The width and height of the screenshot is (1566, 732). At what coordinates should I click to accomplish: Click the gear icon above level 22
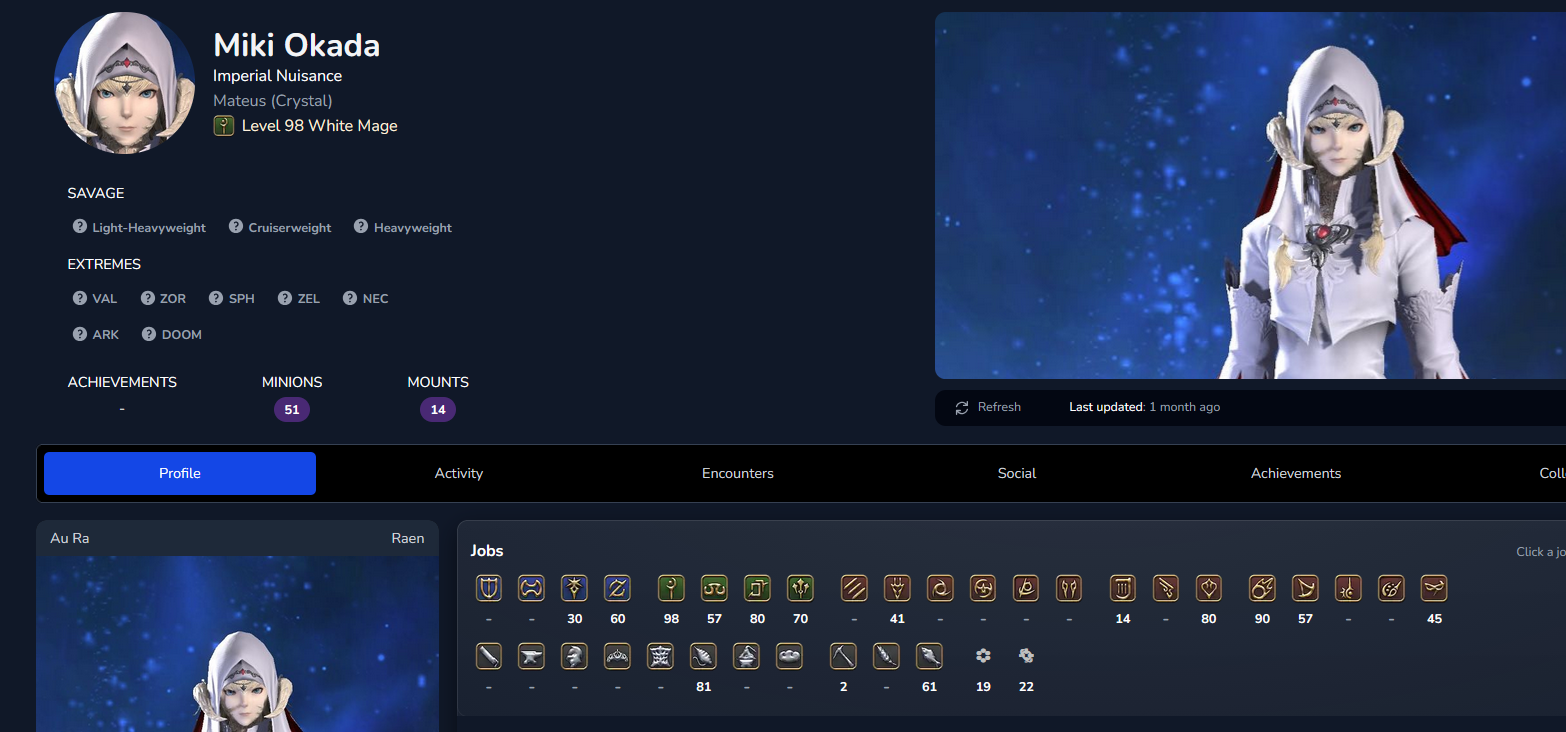pyautogui.click(x=1026, y=656)
